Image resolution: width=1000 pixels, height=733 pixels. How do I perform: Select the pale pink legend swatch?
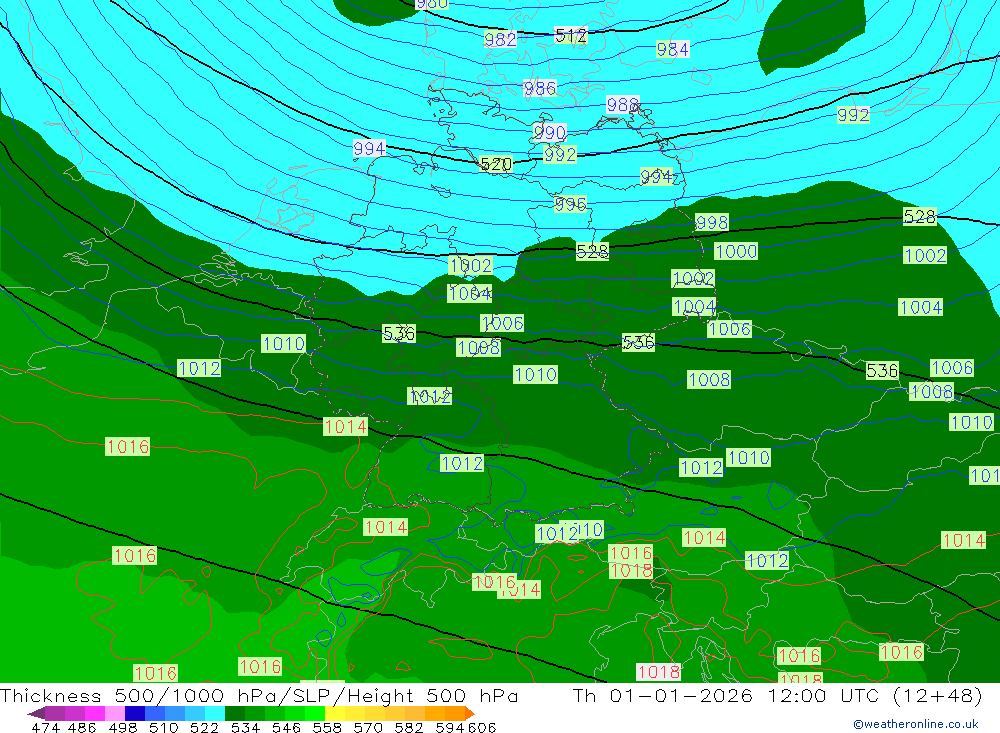pyautogui.click(x=115, y=713)
